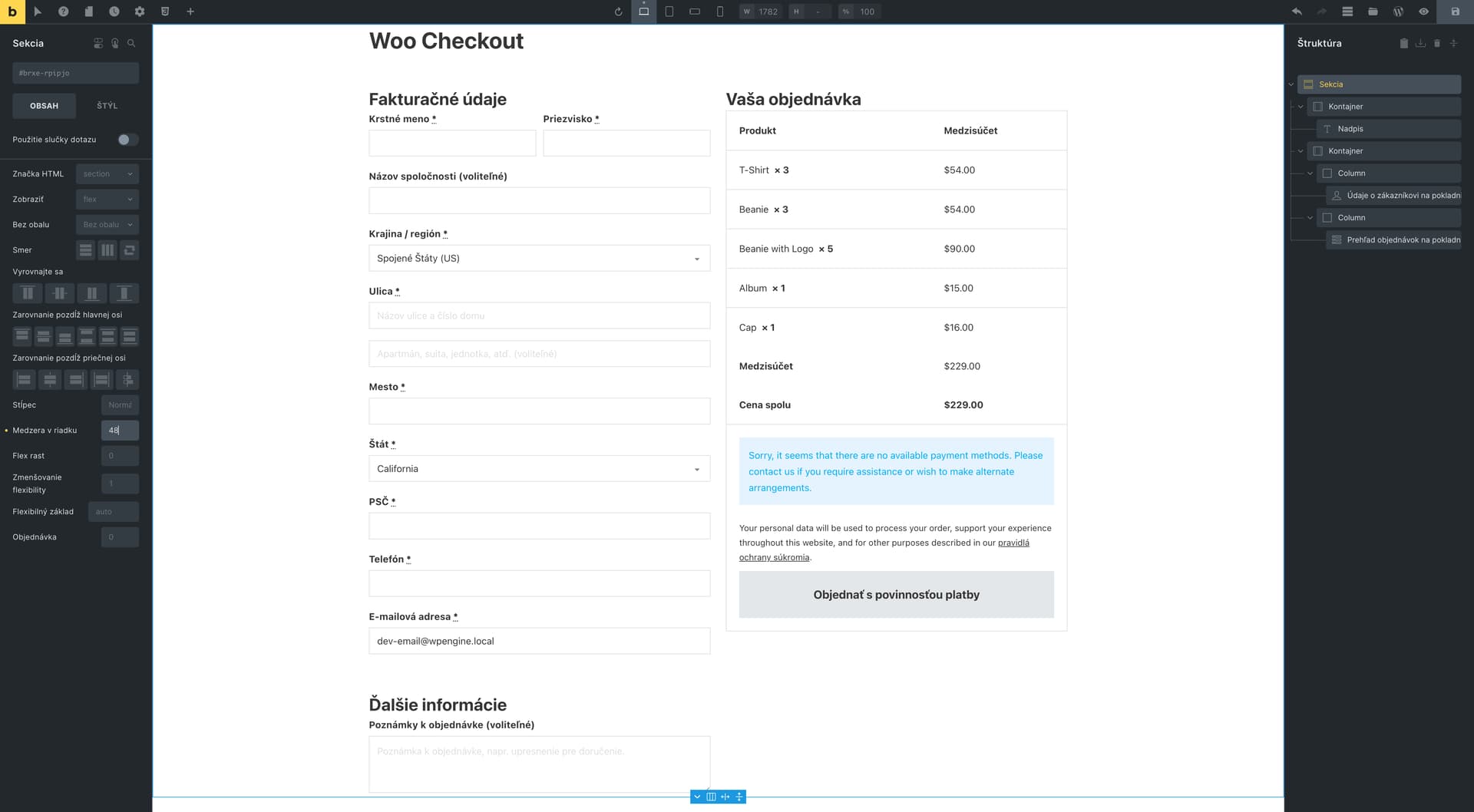This screenshot has width=1474, height=812.
Task: Save page with the save icon
Action: click(x=1455, y=12)
